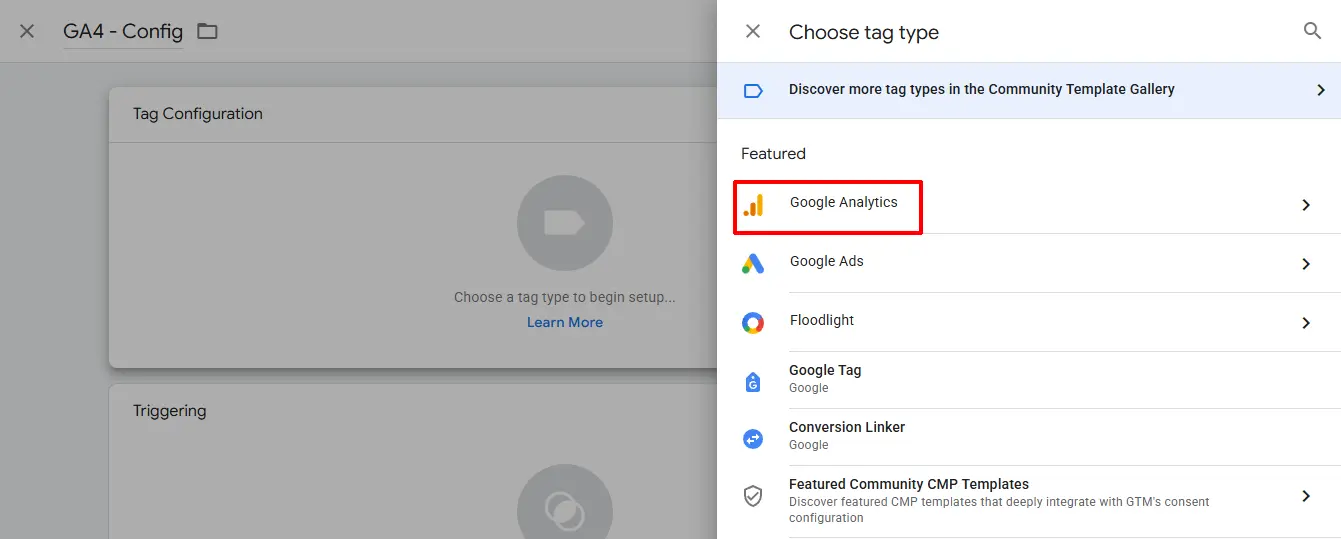Viewport: 1341px width, 539px height.
Task: Click the Tag Configuration placeholder tag icon
Action: pyautogui.click(x=565, y=223)
